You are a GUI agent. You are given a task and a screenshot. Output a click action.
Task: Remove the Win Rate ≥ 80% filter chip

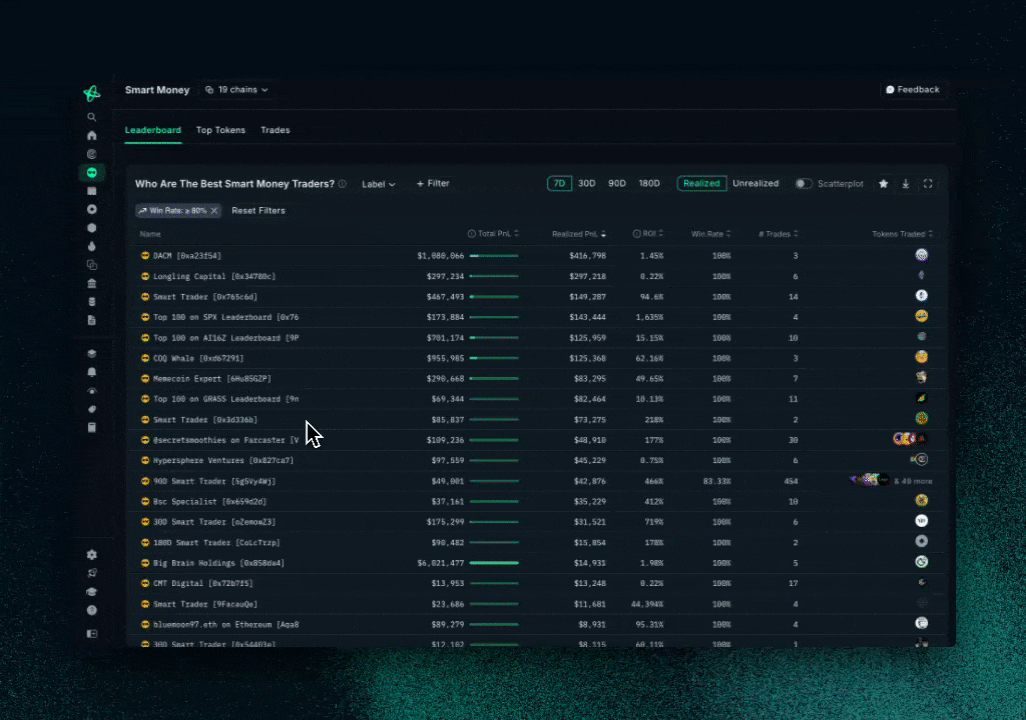pos(214,211)
